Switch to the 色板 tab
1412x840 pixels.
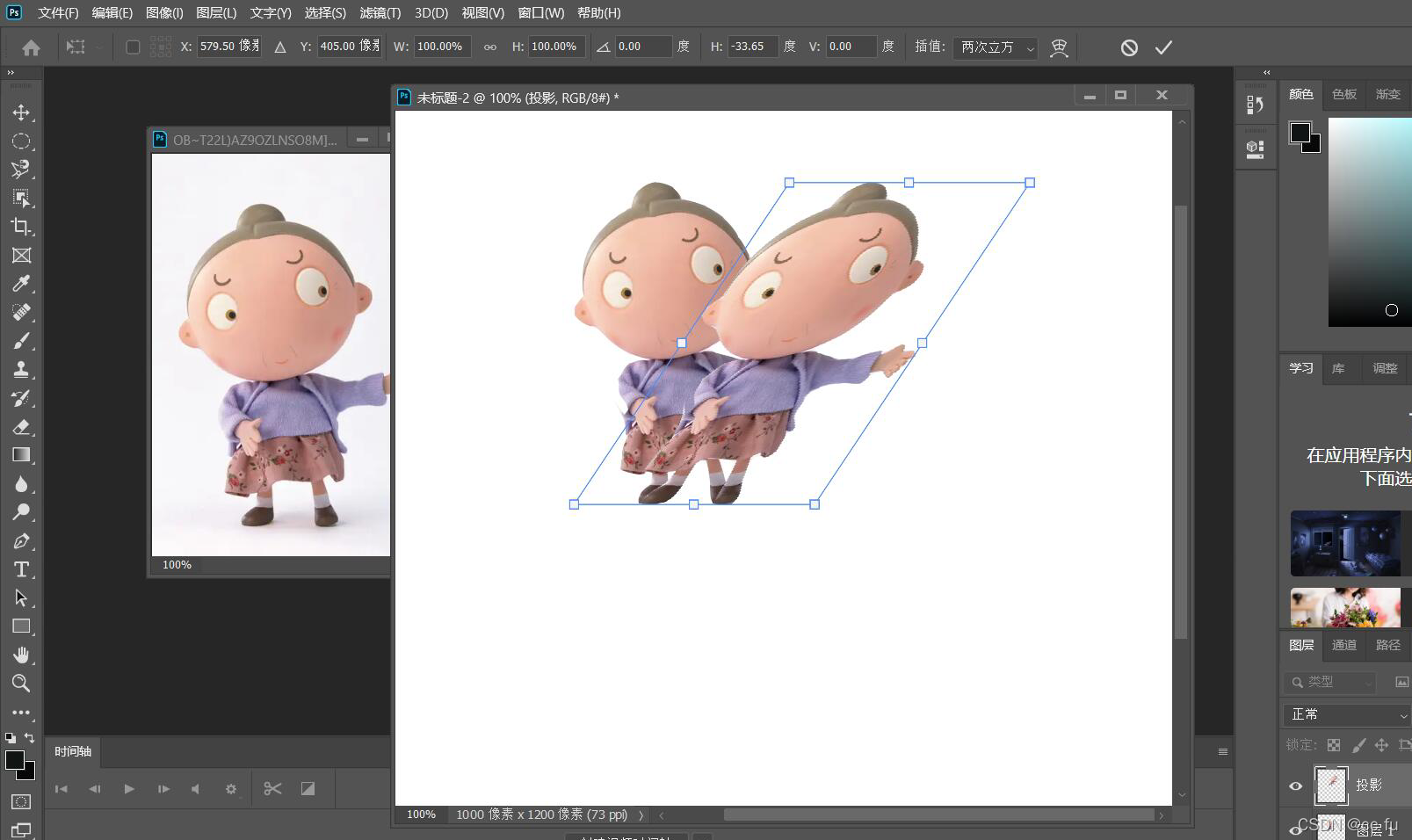[1344, 94]
